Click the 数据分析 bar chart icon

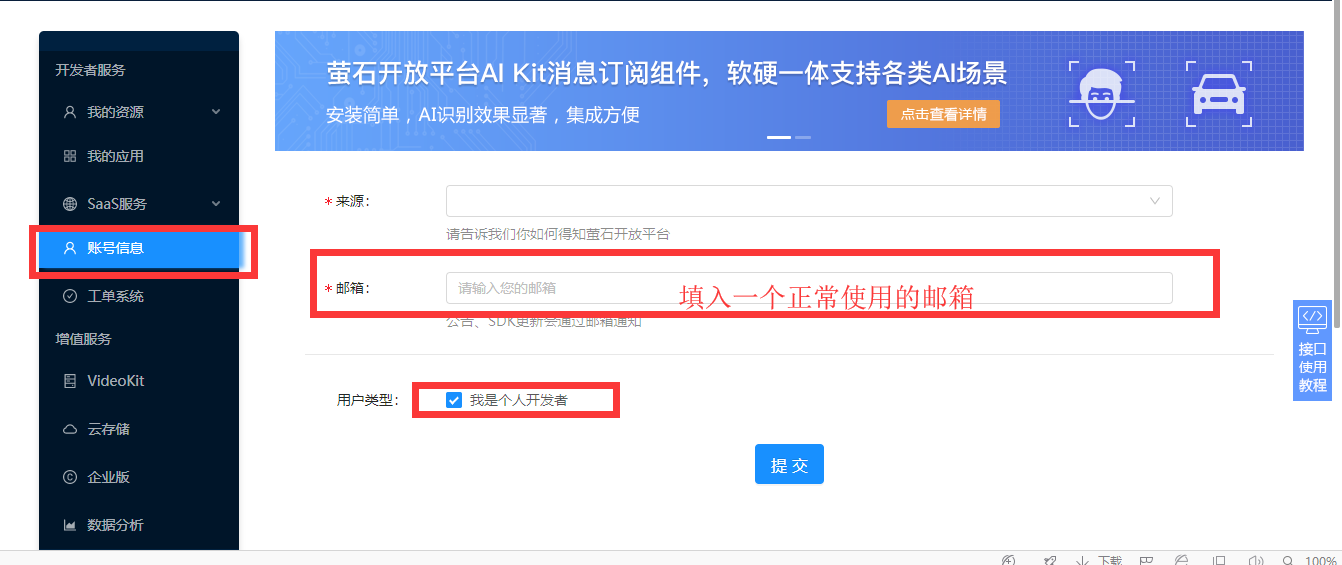[70, 525]
